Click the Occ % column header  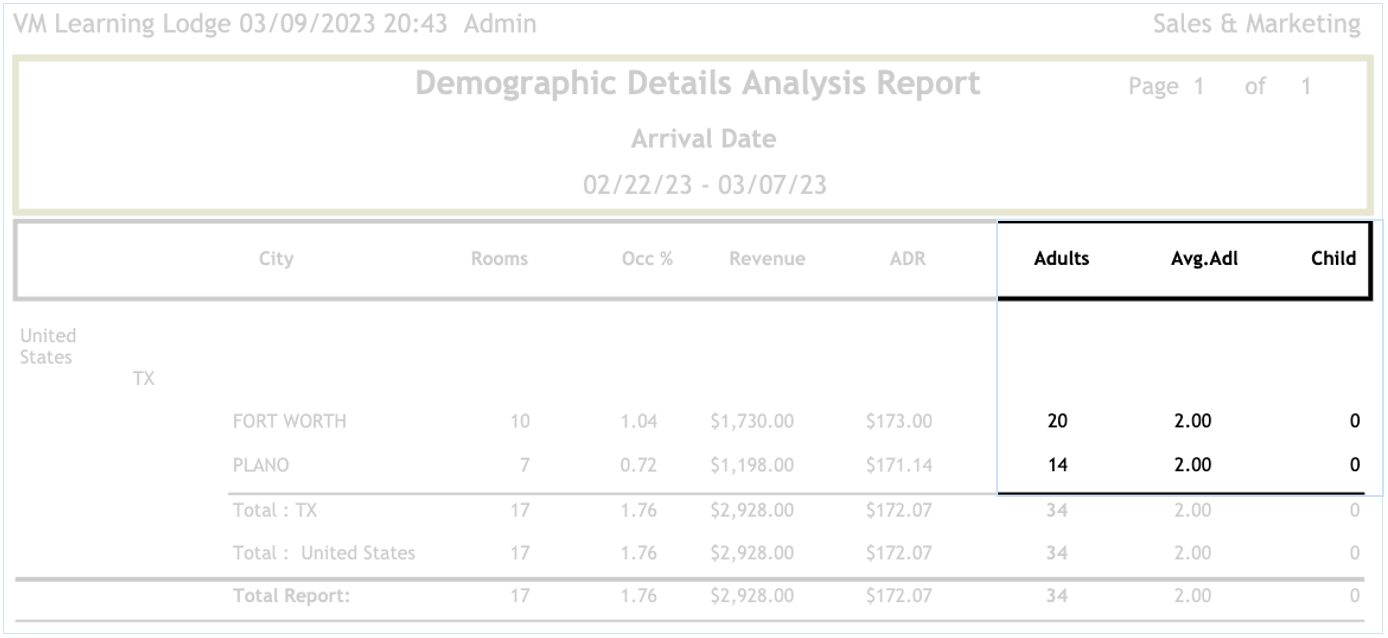pyautogui.click(x=646, y=259)
